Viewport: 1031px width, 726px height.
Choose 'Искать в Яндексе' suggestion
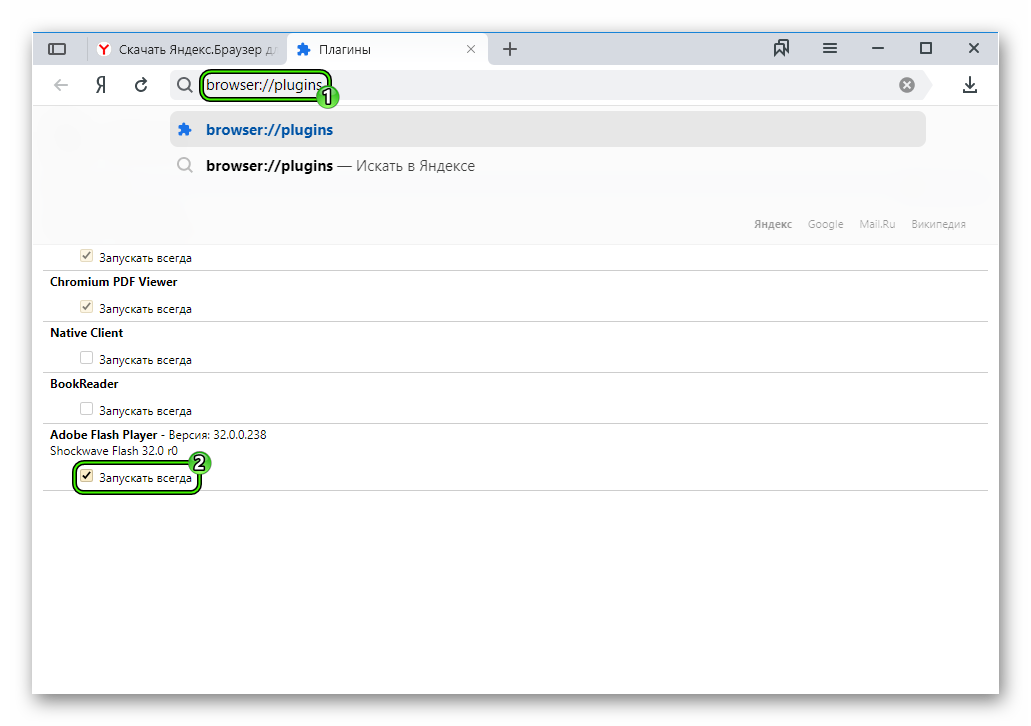tap(548, 166)
